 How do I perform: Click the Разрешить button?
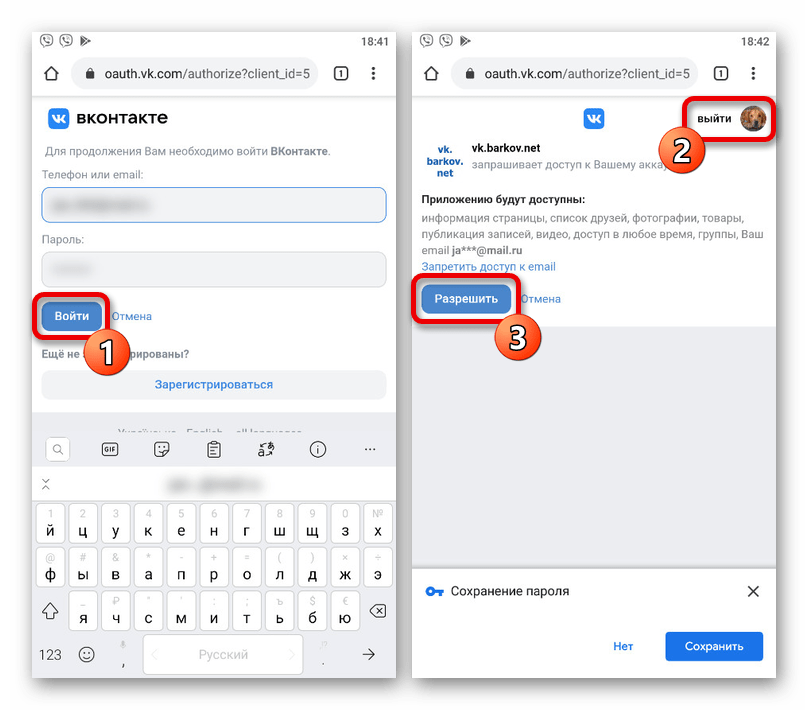click(x=466, y=299)
